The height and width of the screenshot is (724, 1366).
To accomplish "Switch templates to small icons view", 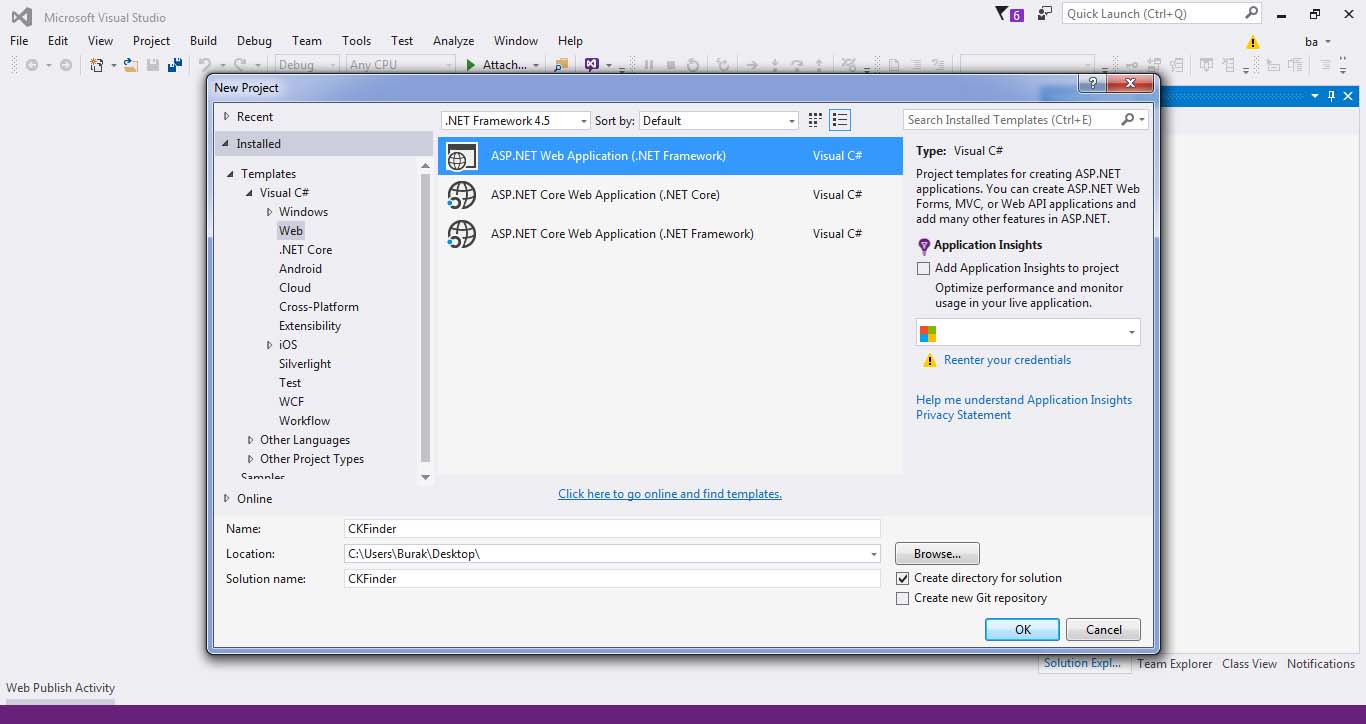I will [815, 120].
